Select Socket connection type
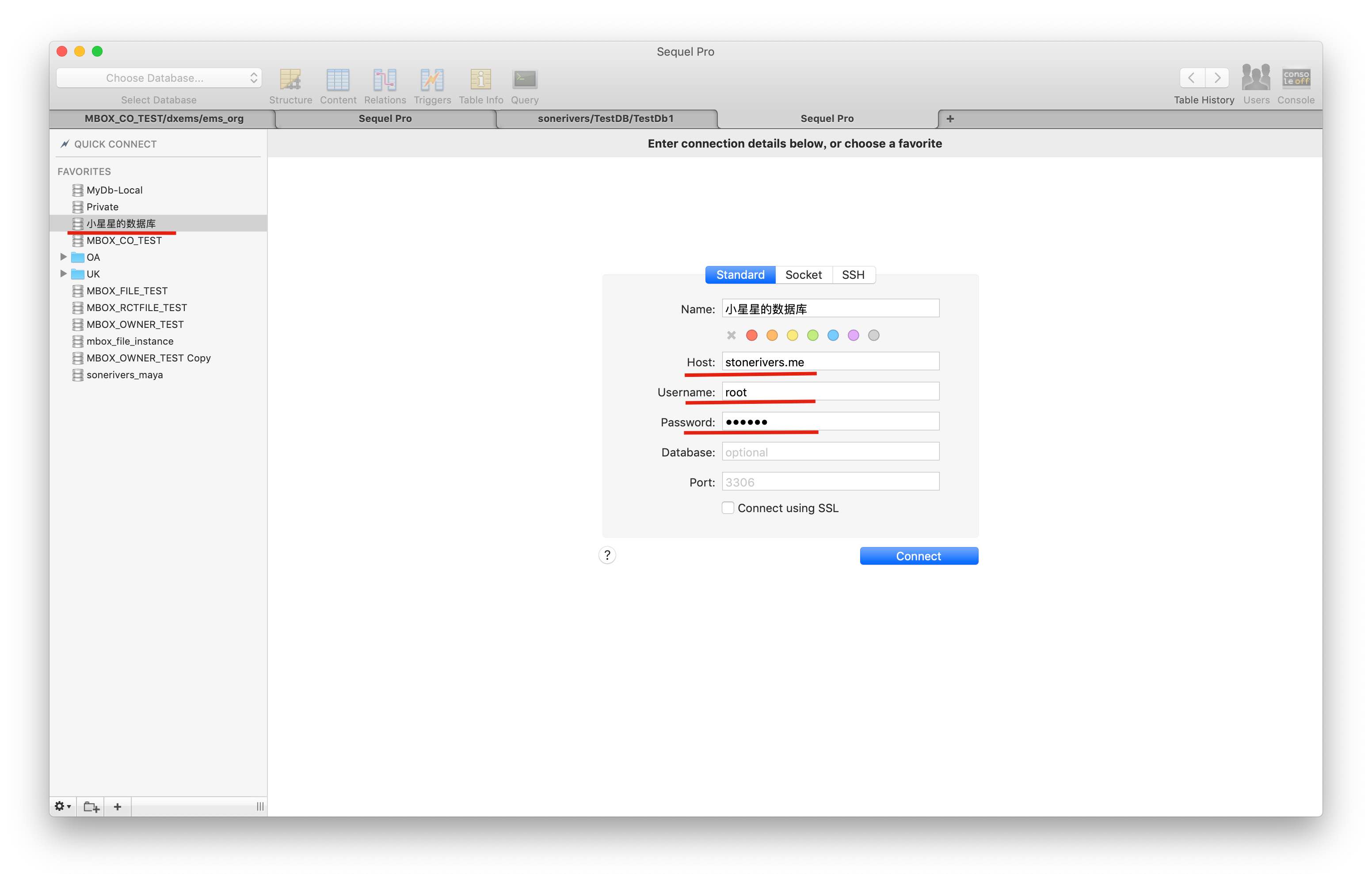The height and width of the screenshot is (874, 1372). [x=804, y=275]
